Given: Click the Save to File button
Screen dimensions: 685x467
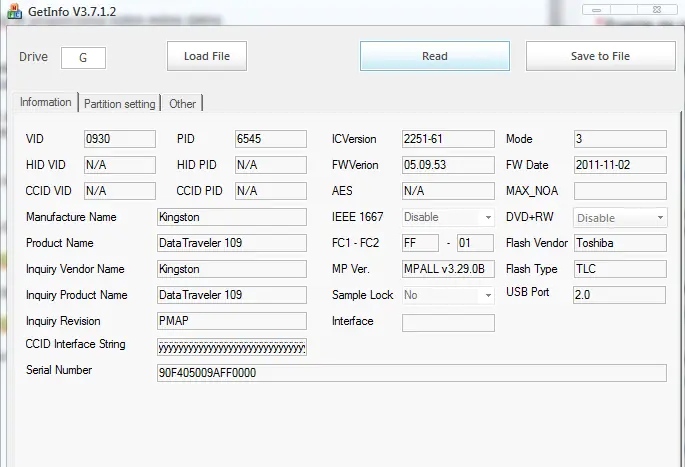Looking at the screenshot, I should pyautogui.click(x=600, y=56).
